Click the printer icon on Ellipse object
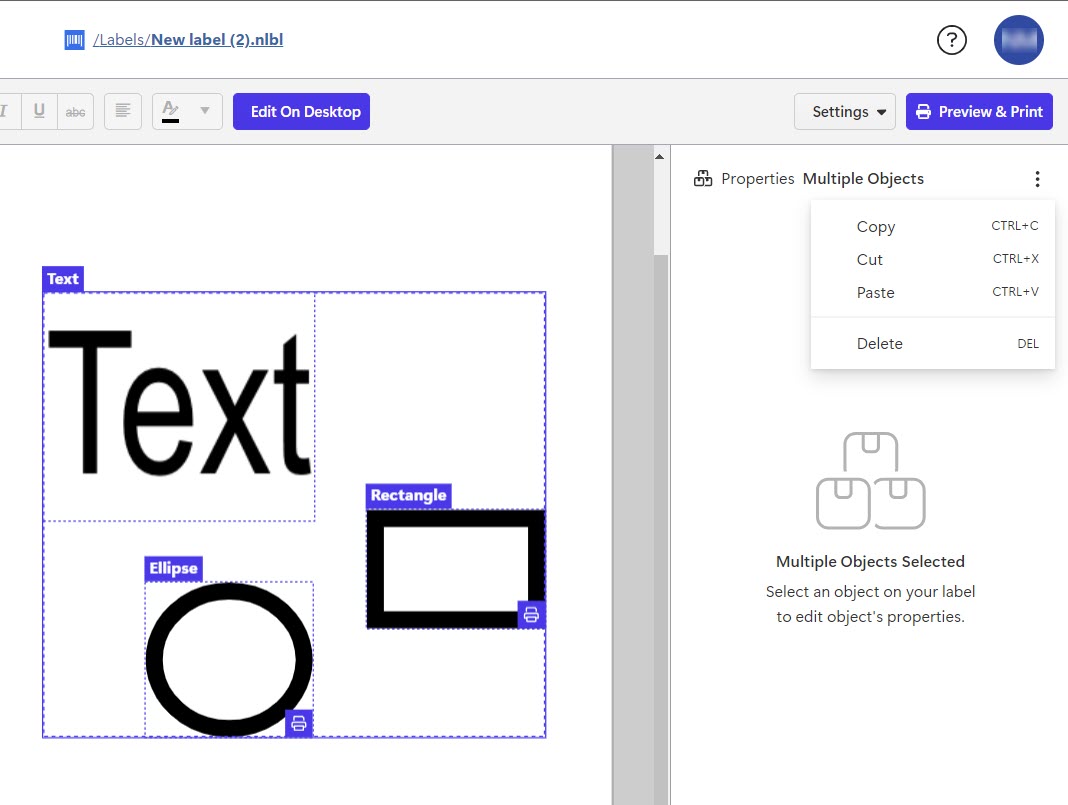Image resolution: width=1068 pixels, height=805 pixels. point(299,723)
